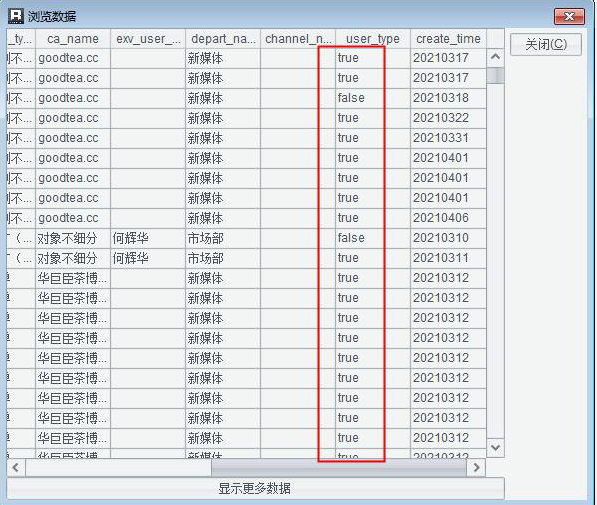This screenshot has height=505, width=597.
Task: Click the 关闭(C) button
Action: pos(546,45)
